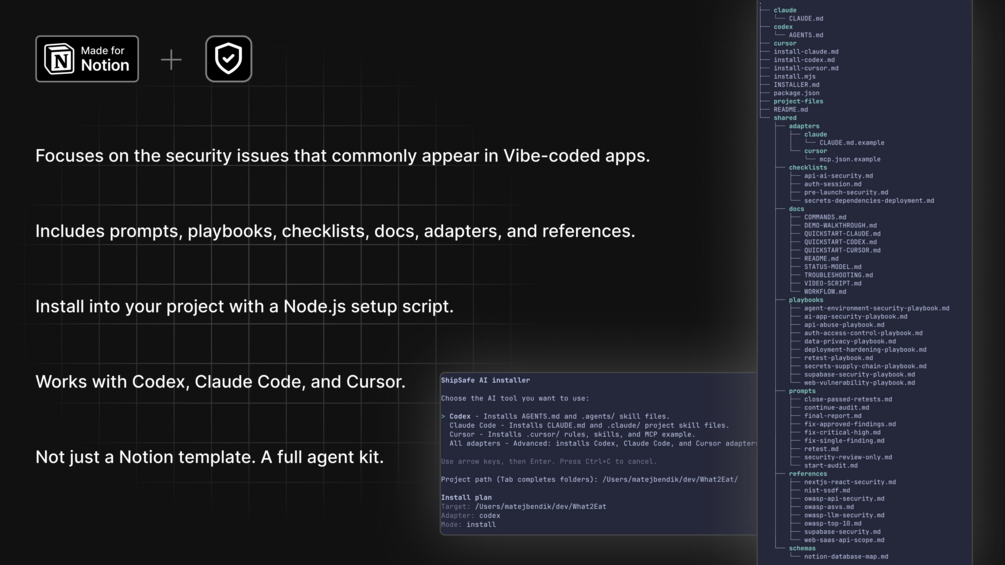The height and width of the screenshot is (565, 1005).
Task: Open notion-database-map.md in schemas
Action: (x=846, y=557)
